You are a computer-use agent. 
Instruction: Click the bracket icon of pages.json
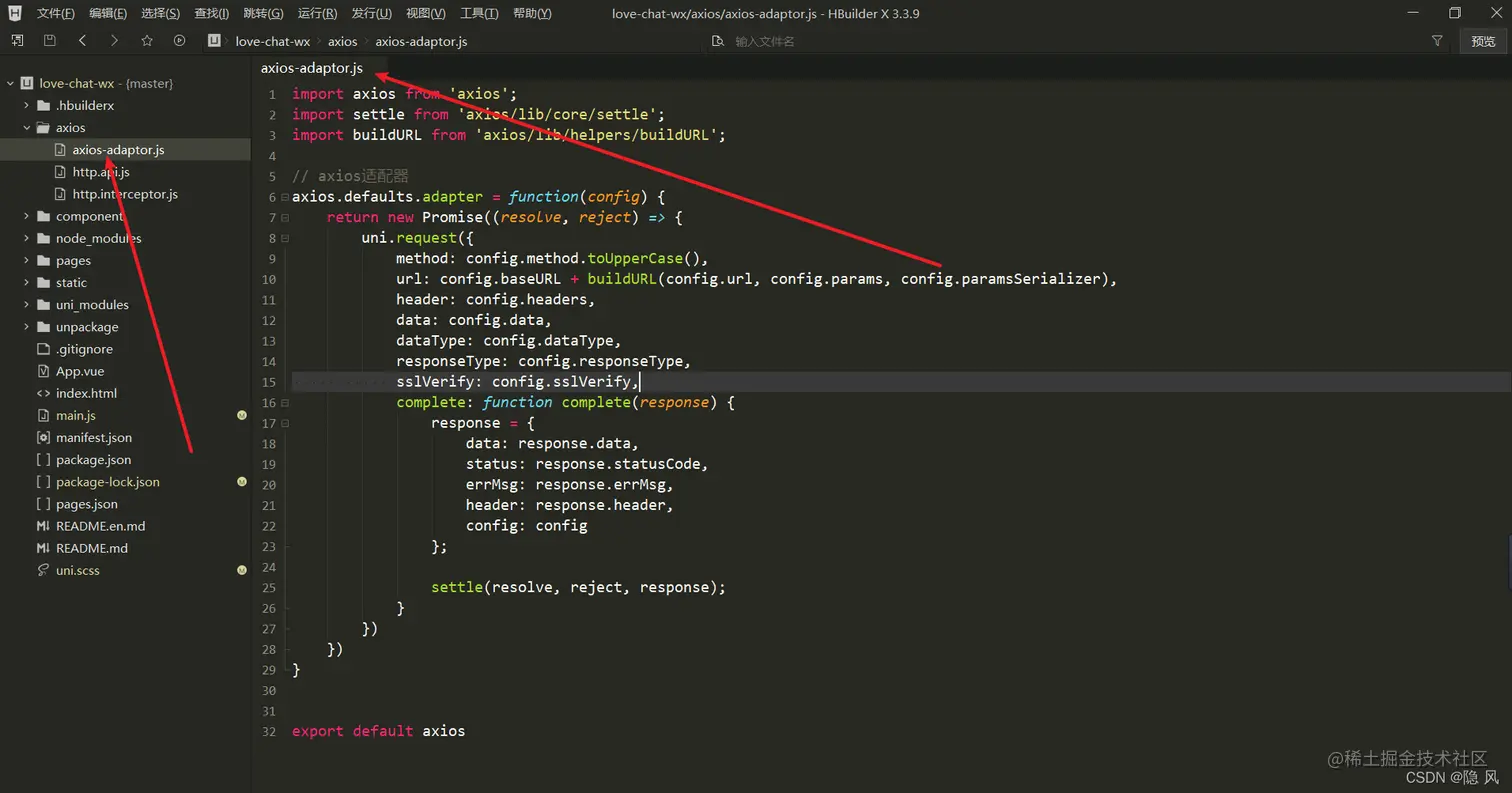[x=43, y=504]
